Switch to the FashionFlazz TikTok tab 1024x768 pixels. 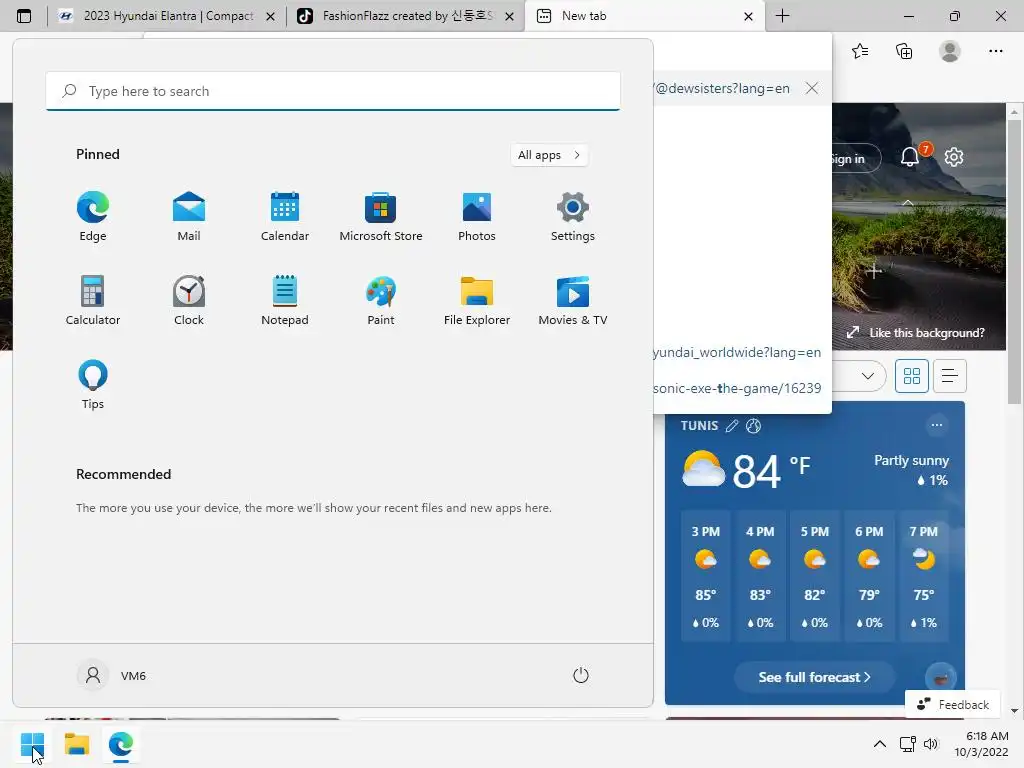[x=406, y=16]
